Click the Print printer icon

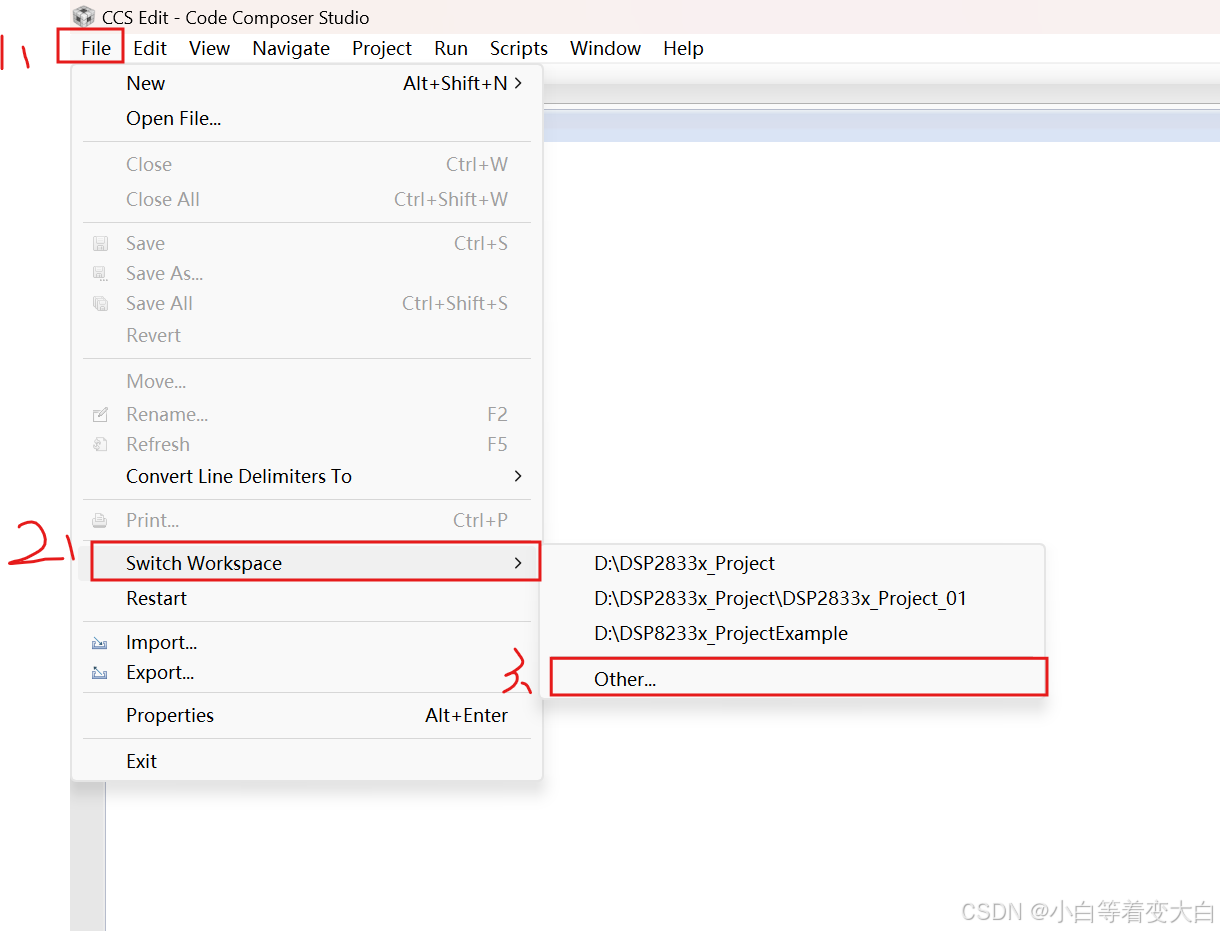tap(100, 521)
